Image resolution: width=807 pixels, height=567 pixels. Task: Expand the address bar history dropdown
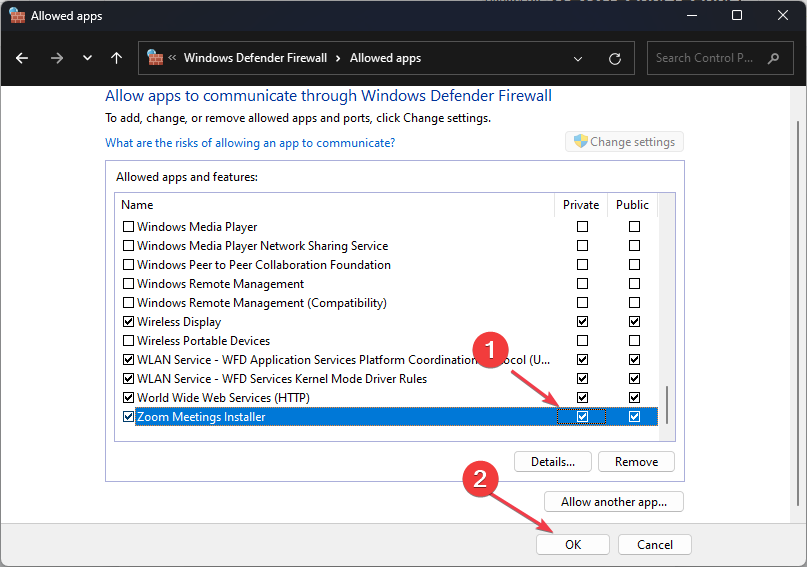[x=578, y=59]
